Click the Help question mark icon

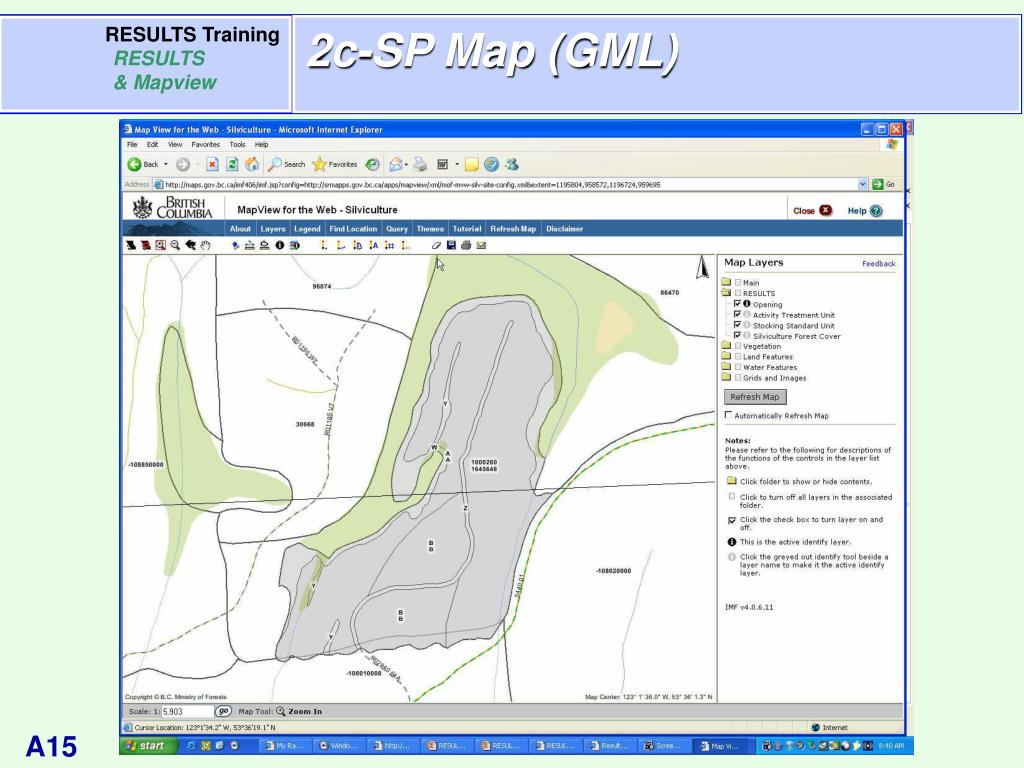(x=876, y=211)
